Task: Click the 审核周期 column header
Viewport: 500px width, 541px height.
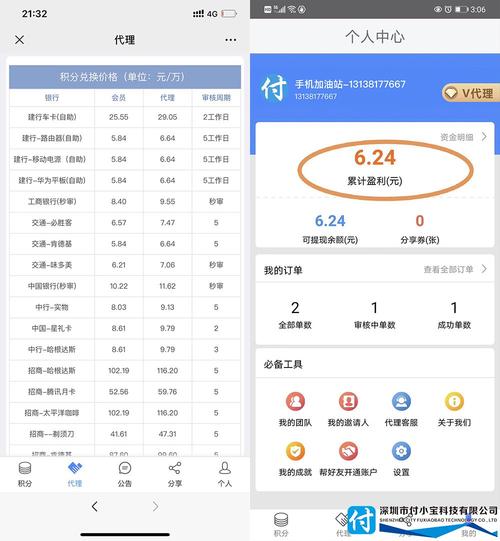Action: 216,98
